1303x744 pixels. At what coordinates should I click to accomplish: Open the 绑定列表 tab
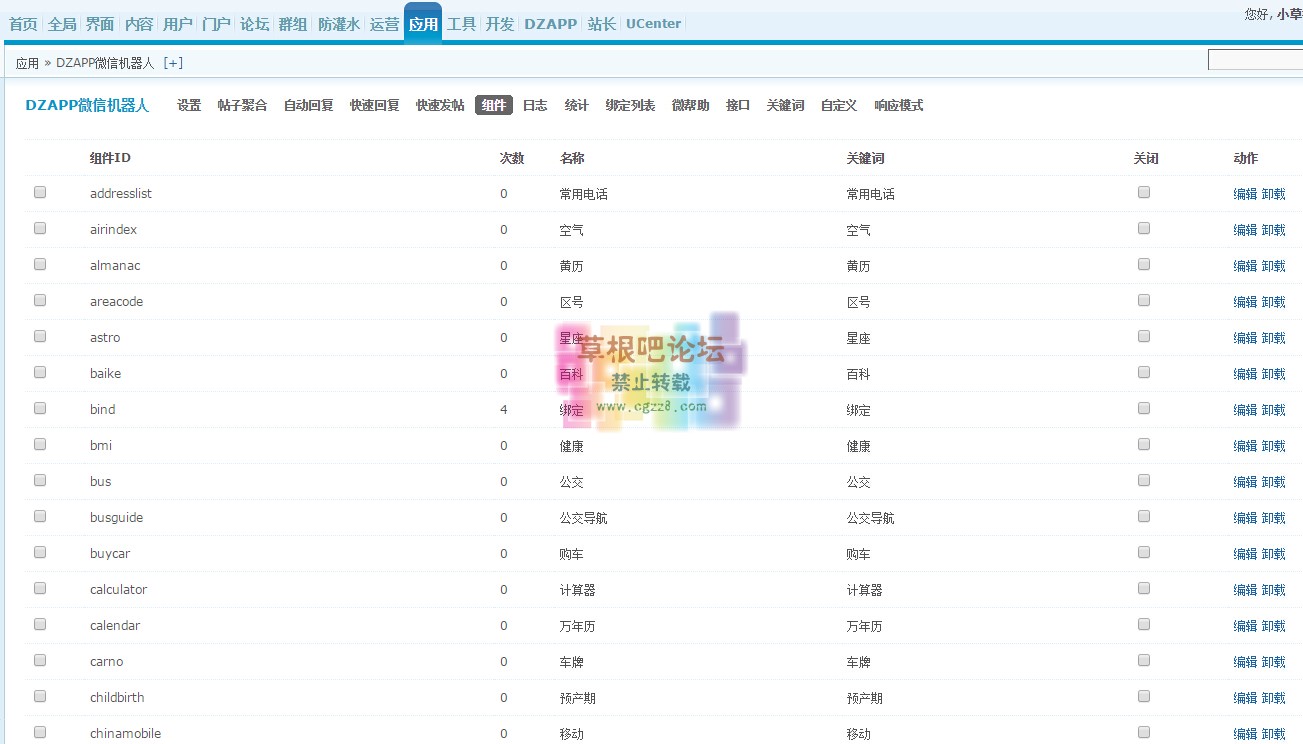(630, 104)
